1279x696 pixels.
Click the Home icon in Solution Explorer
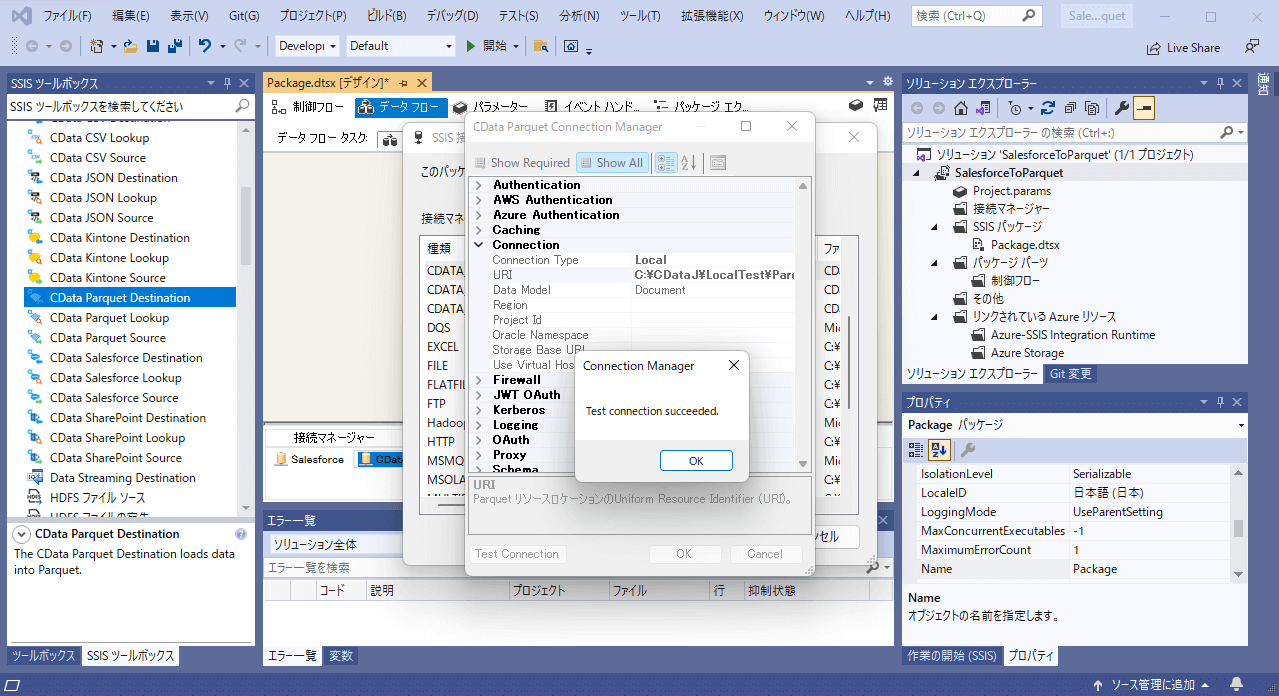(x=960, y=108)
